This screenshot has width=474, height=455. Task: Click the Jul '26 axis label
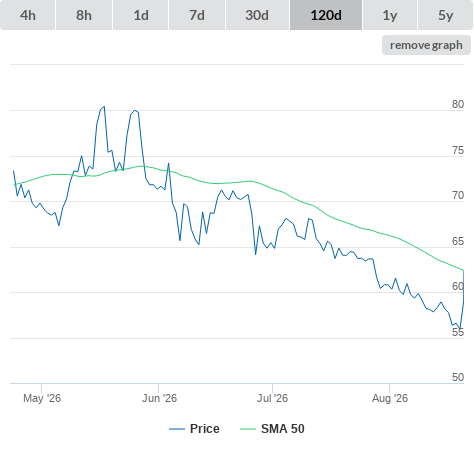[272, 398]
